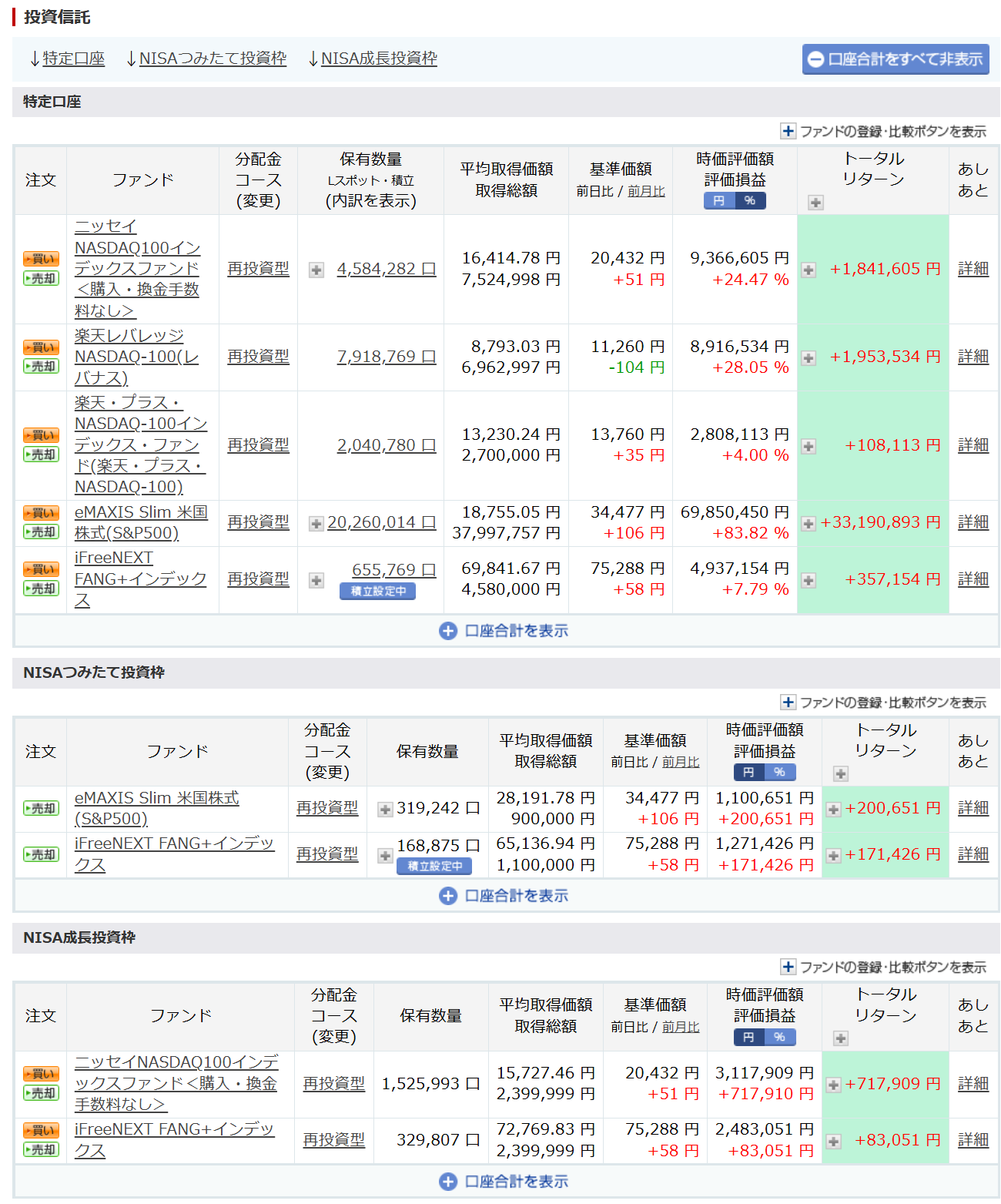Click sell button for 楽天レバレッジNASDAQ-100
The height and width of the screenshot is (1204, 1001).
(x=41, y=367)
